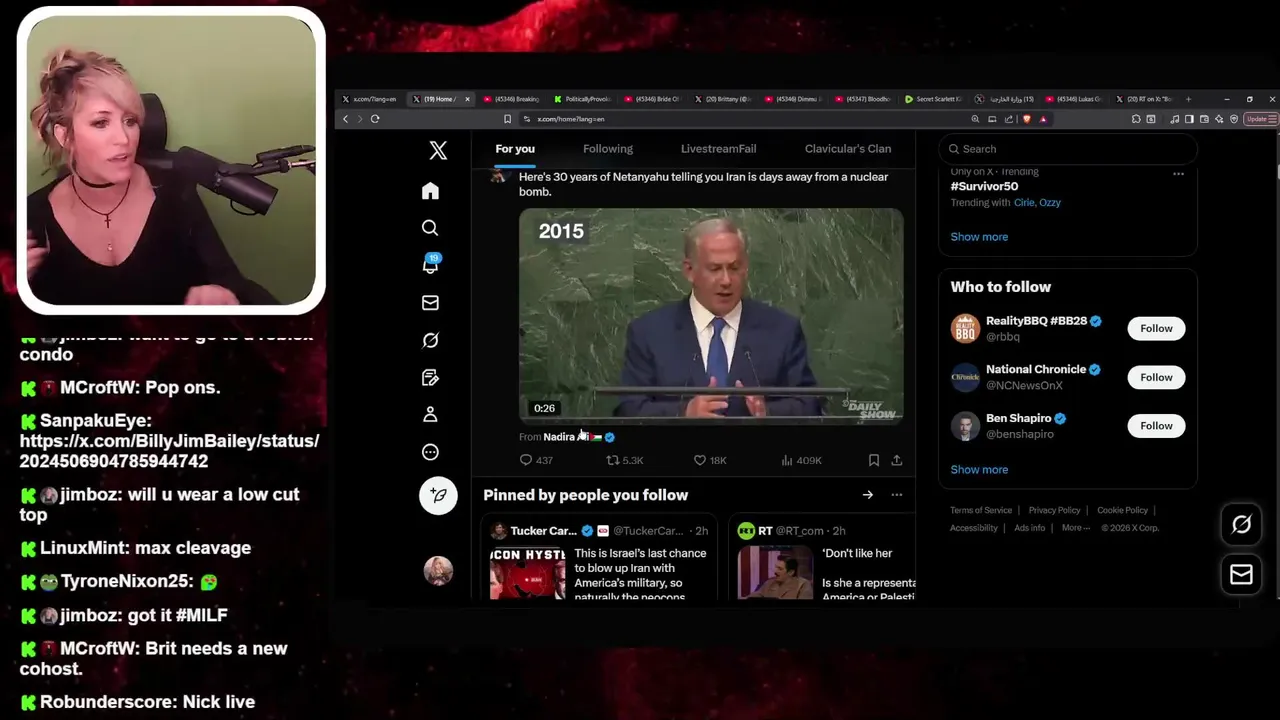Open Brave Rewards triangle icon
Image resolution: width=1280 pixels, height=720 pixels.
coord(1043,119)
